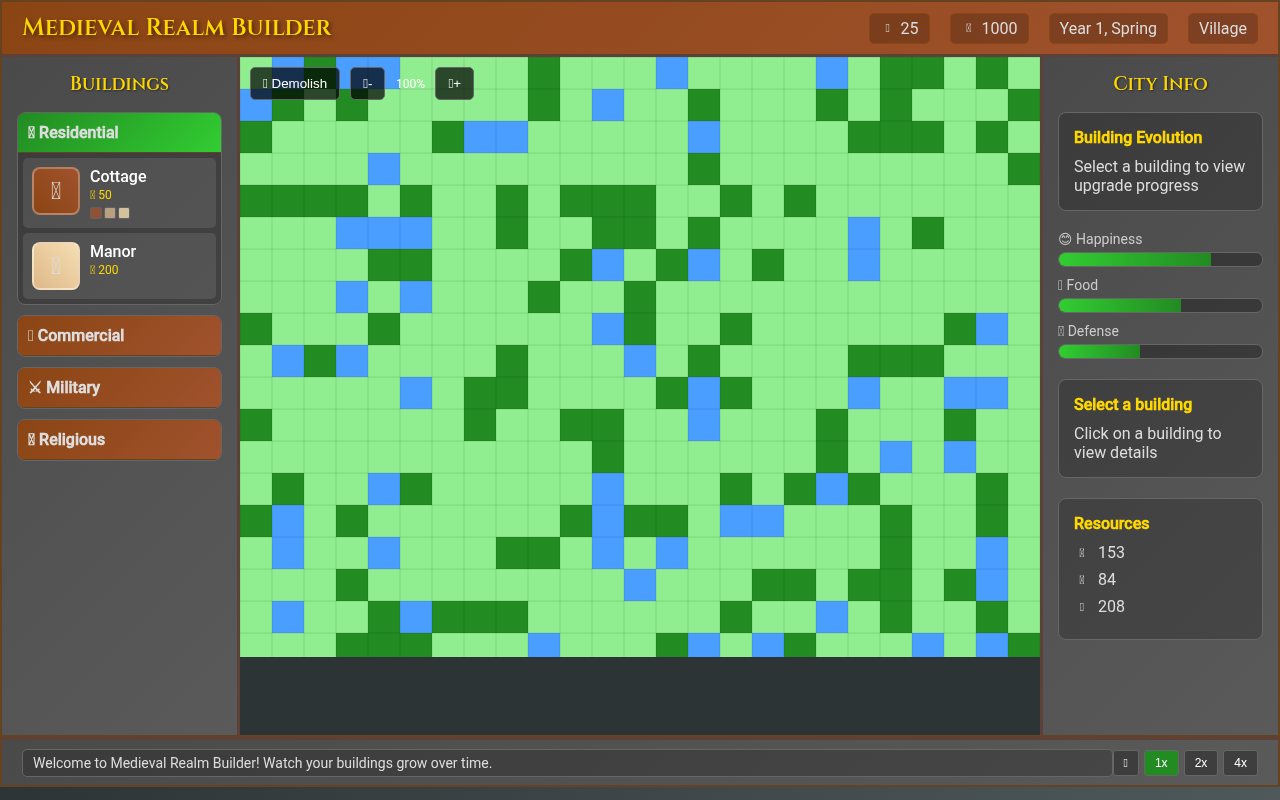Click the Happiness progress bar
This screenshot has width=1280, height=800.
[x=1160, y=259]
